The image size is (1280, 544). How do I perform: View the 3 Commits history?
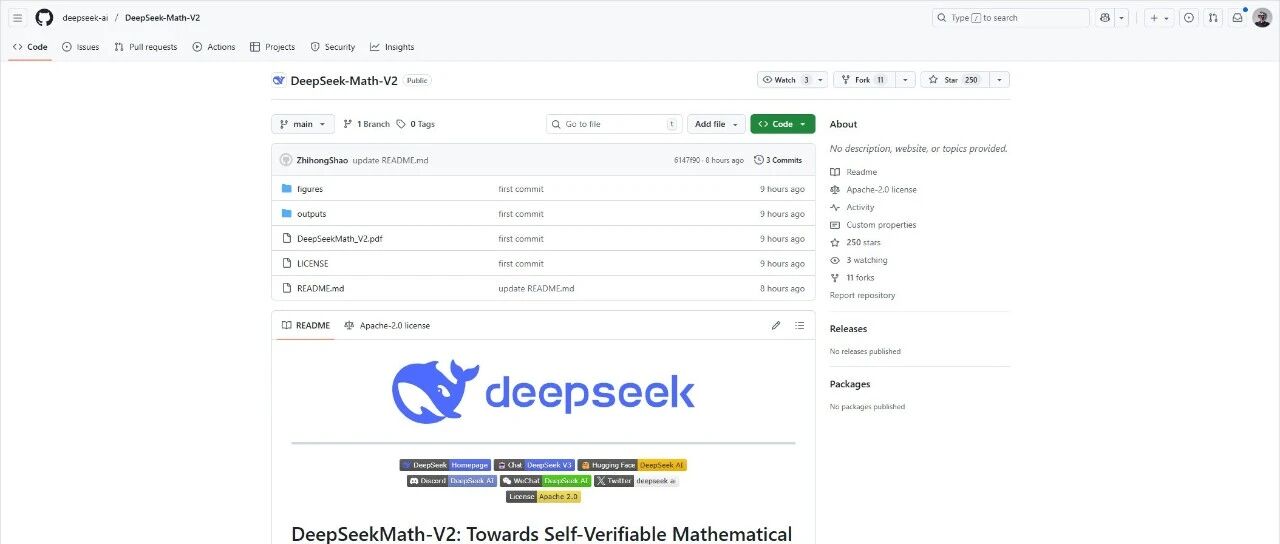click(778, 160)
